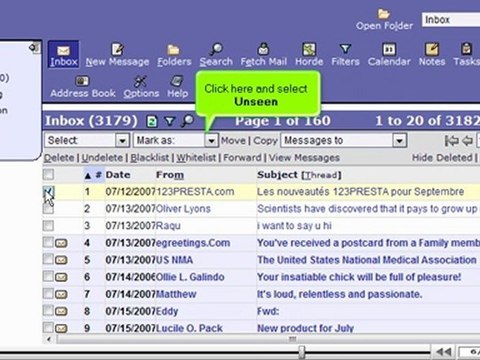Click the Open Folder icon
This screenshot has height=360, width=480.
384,14
